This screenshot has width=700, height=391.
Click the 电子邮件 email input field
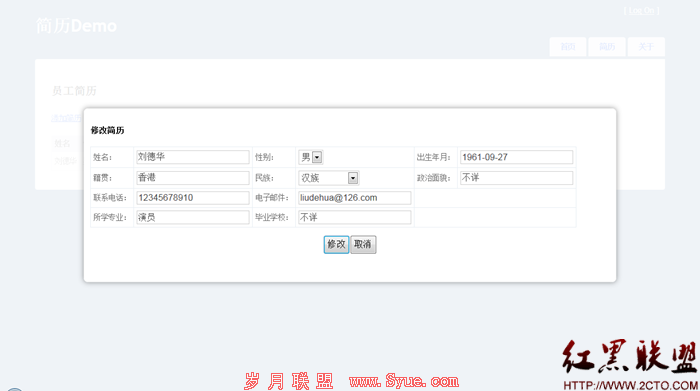click(x=354, y=198)
